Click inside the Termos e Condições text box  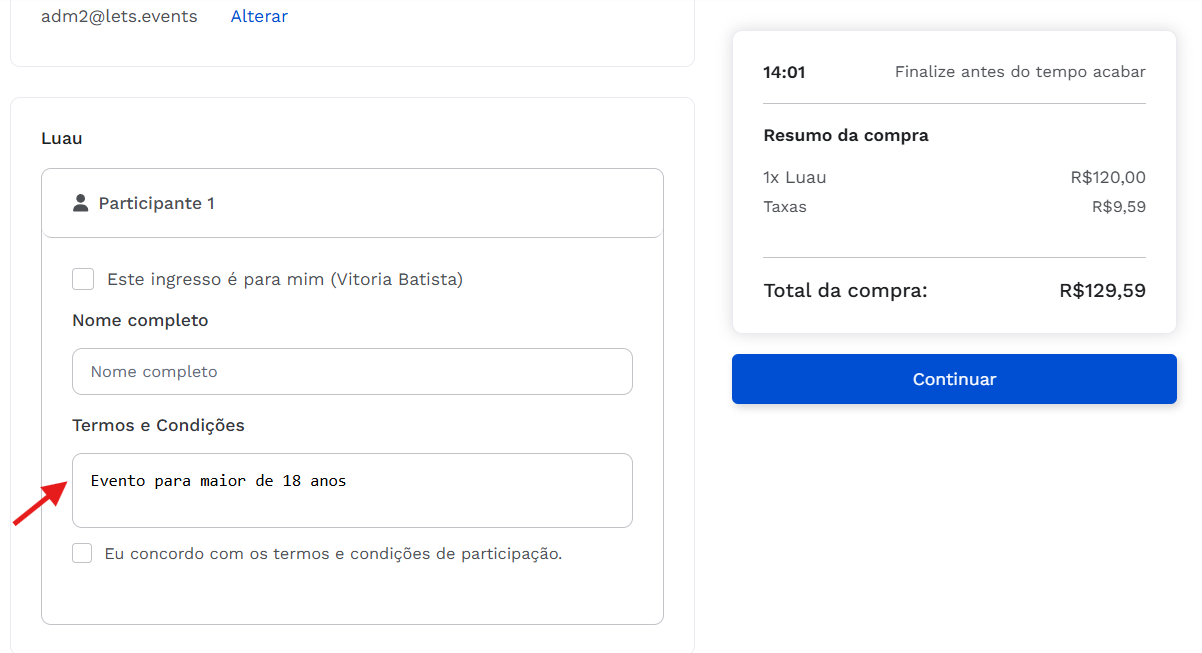352,505
